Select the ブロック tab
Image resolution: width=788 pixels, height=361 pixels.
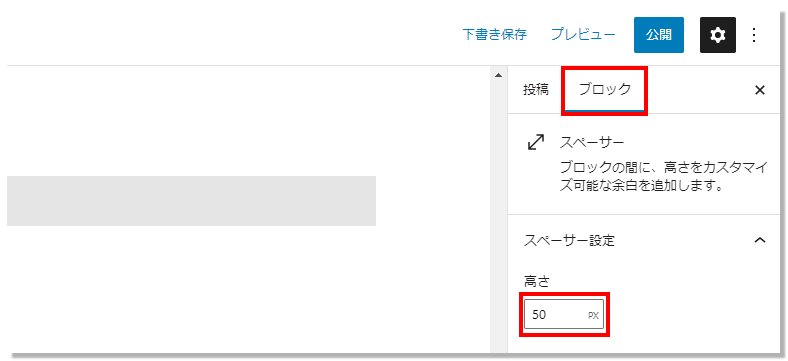point(605,90)
